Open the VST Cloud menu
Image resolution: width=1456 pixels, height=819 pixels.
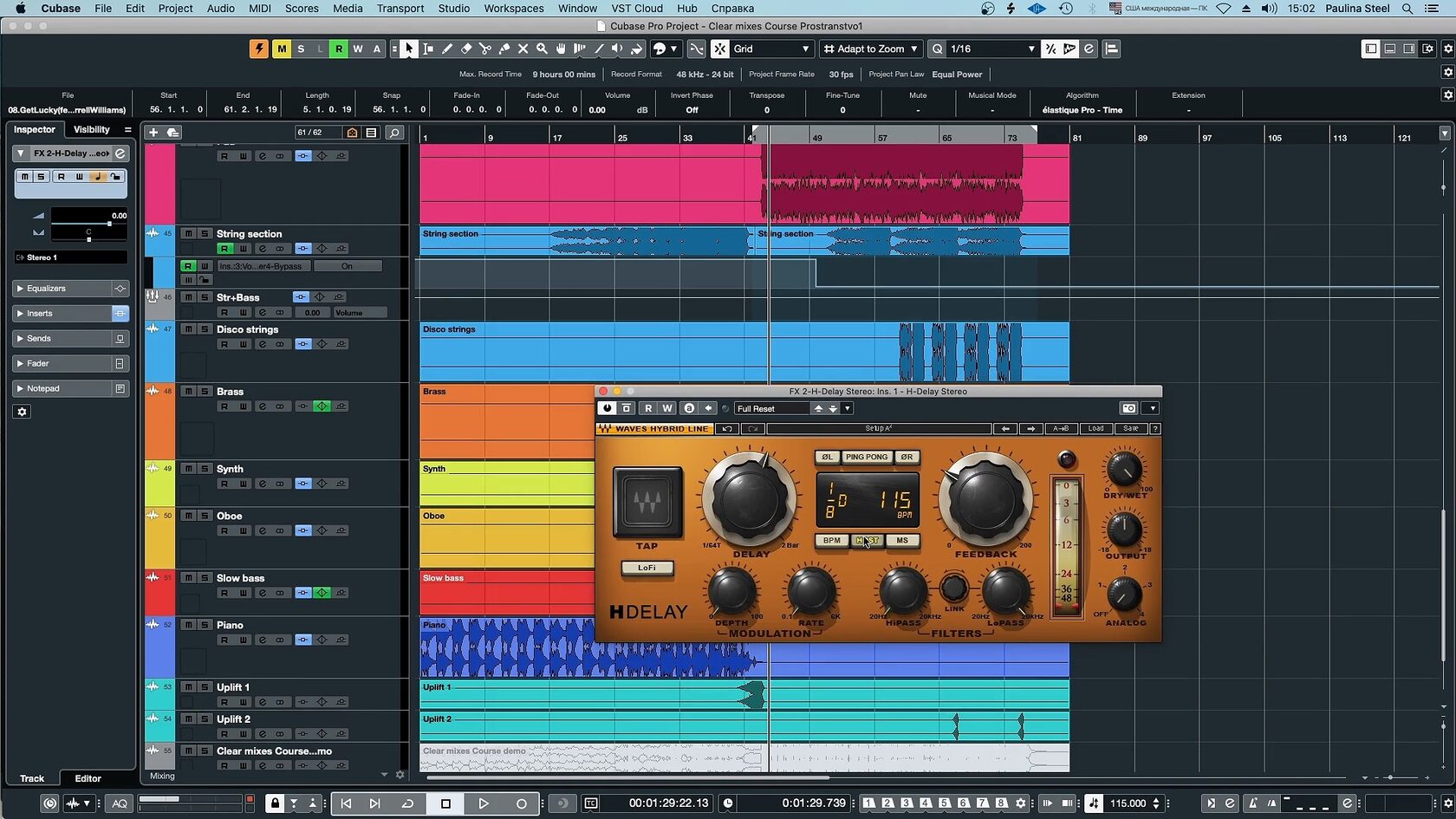[637, 9]
